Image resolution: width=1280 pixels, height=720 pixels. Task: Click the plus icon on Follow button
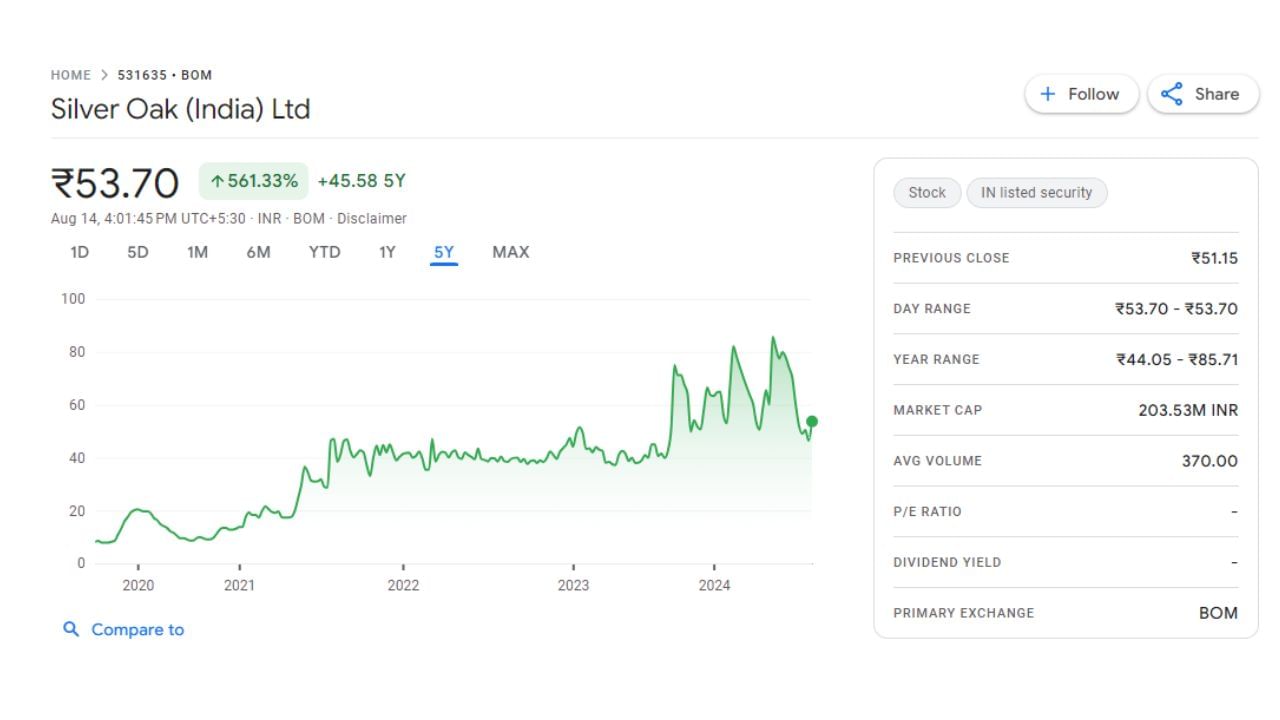point(1048,94)
